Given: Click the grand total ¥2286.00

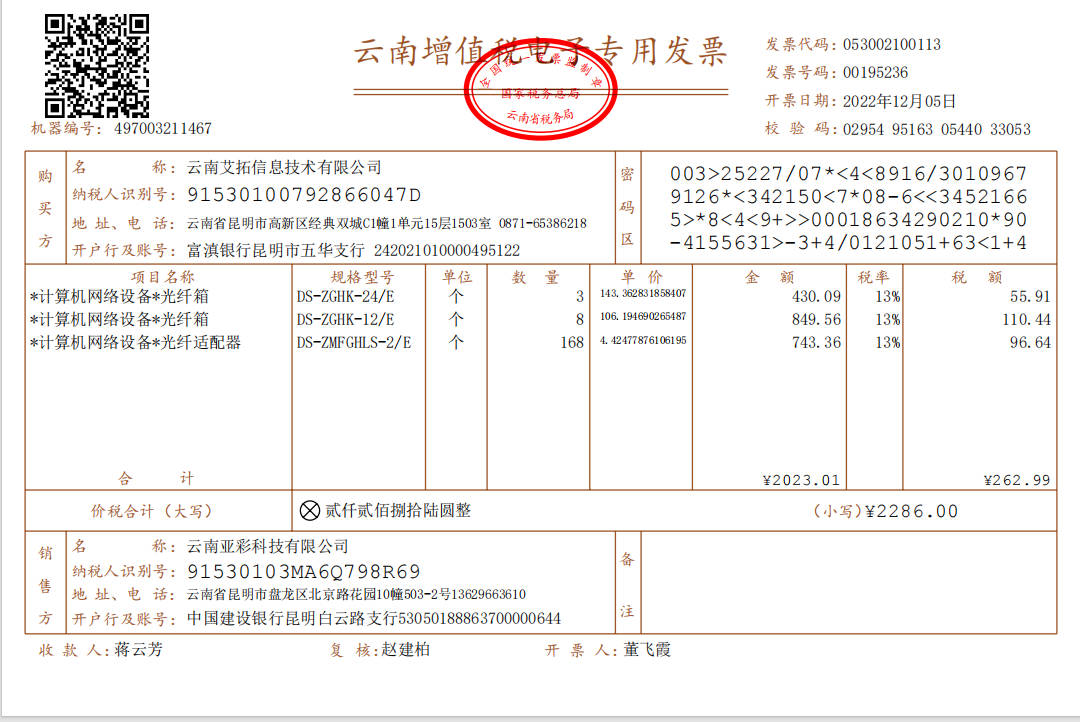Looking at the screenshot, I should (911, 511).
